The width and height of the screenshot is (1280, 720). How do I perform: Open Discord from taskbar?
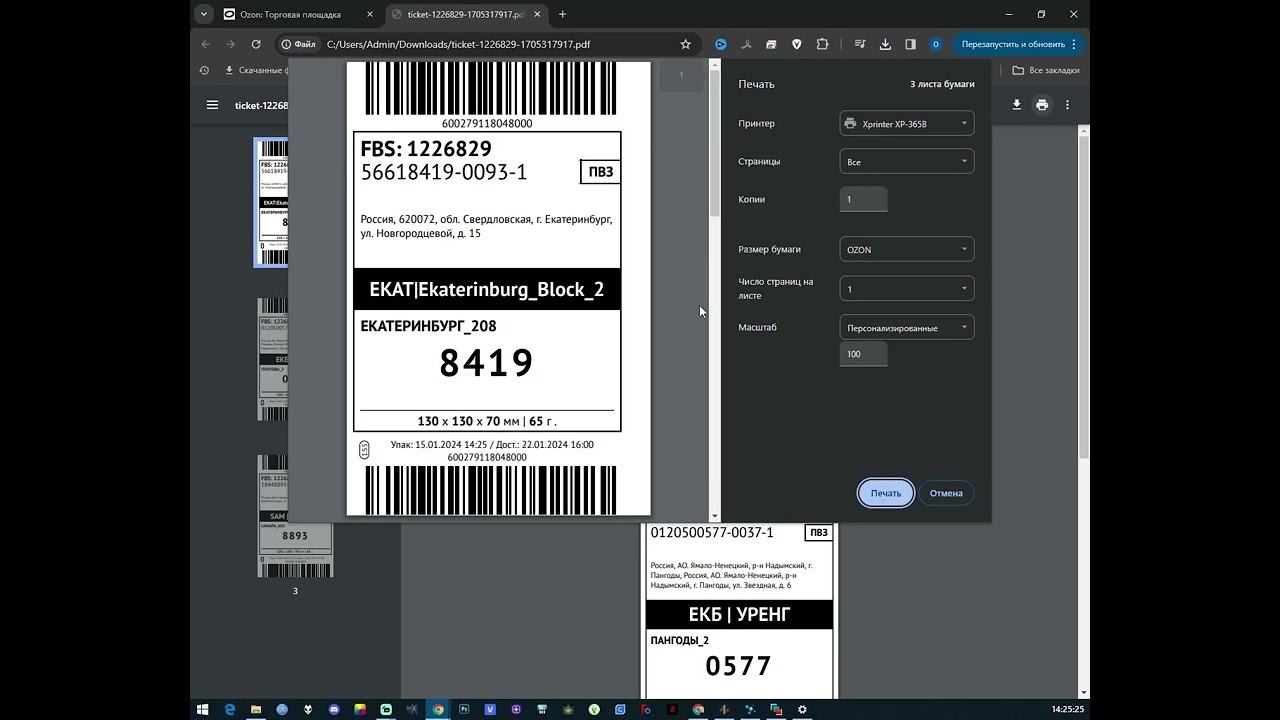coord(334,709)
